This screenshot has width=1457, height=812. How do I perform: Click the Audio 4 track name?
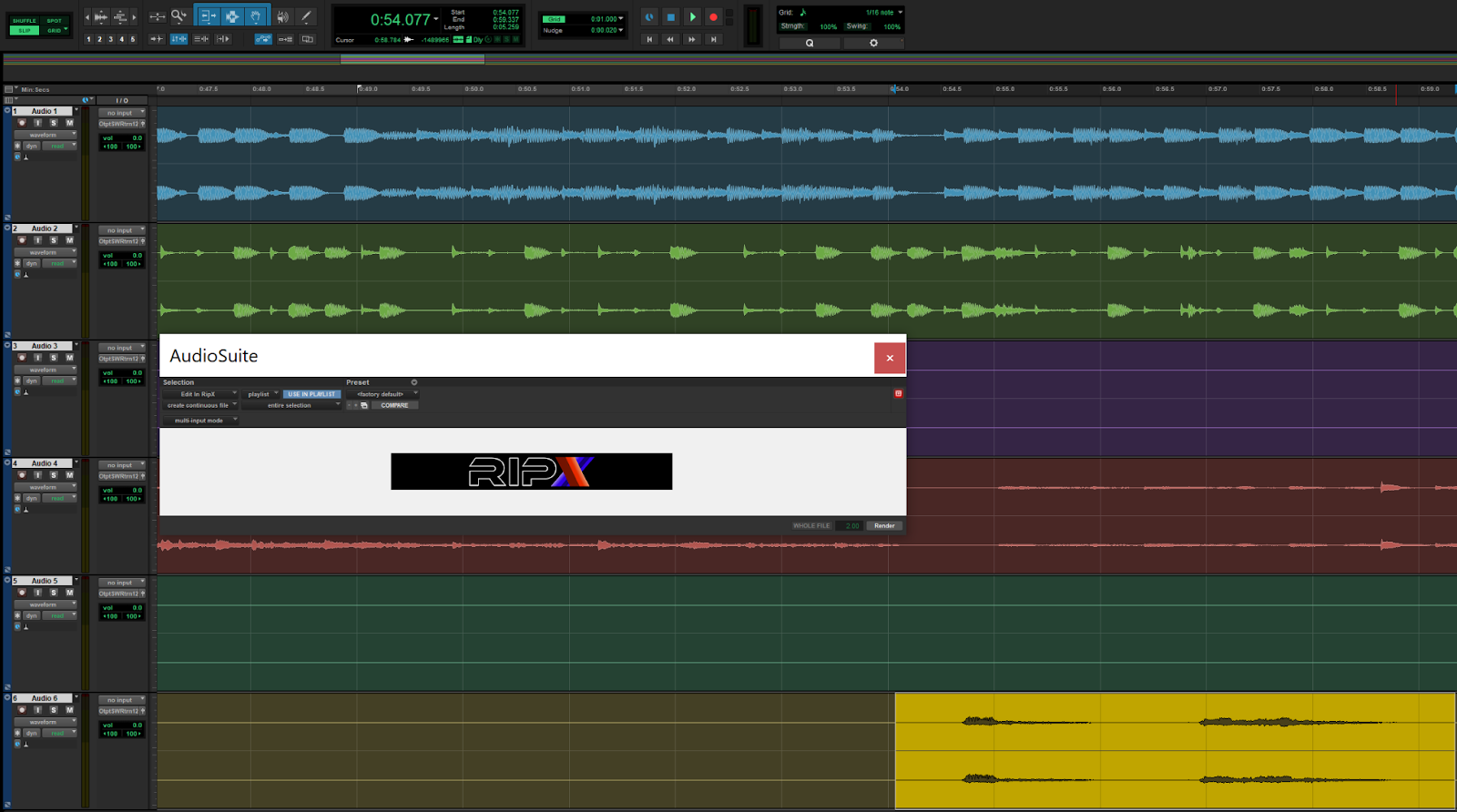point(44,463)
